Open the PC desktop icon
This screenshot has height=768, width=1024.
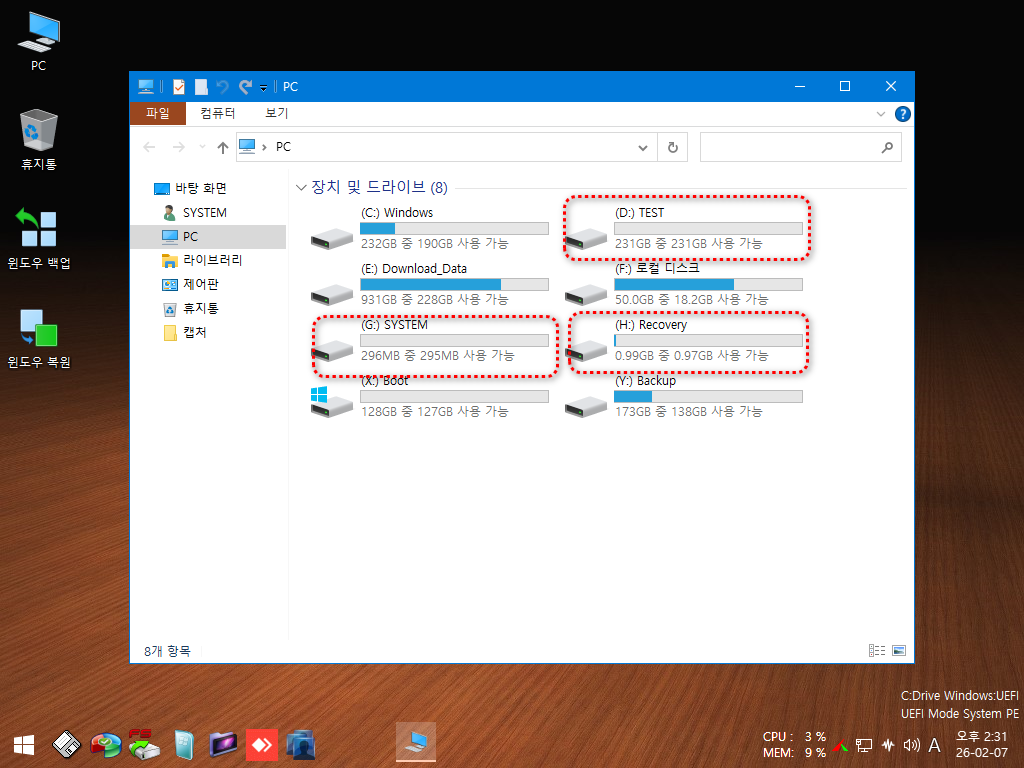(x=39, y=40)
